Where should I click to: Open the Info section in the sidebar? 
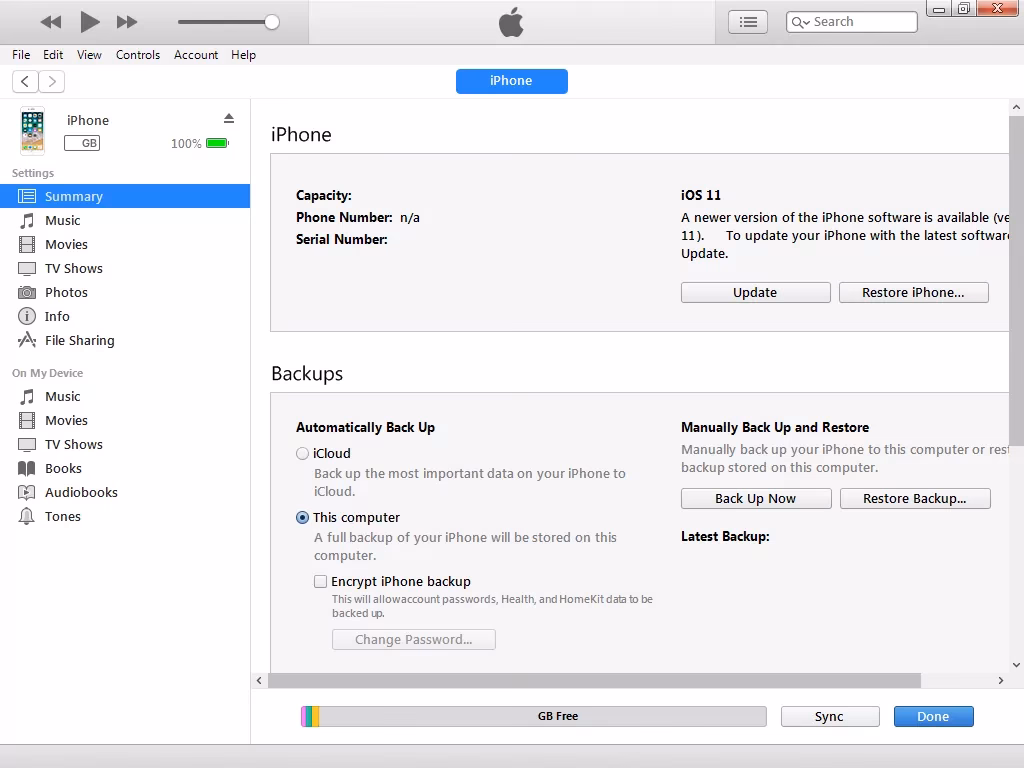(x=57, y=316)
